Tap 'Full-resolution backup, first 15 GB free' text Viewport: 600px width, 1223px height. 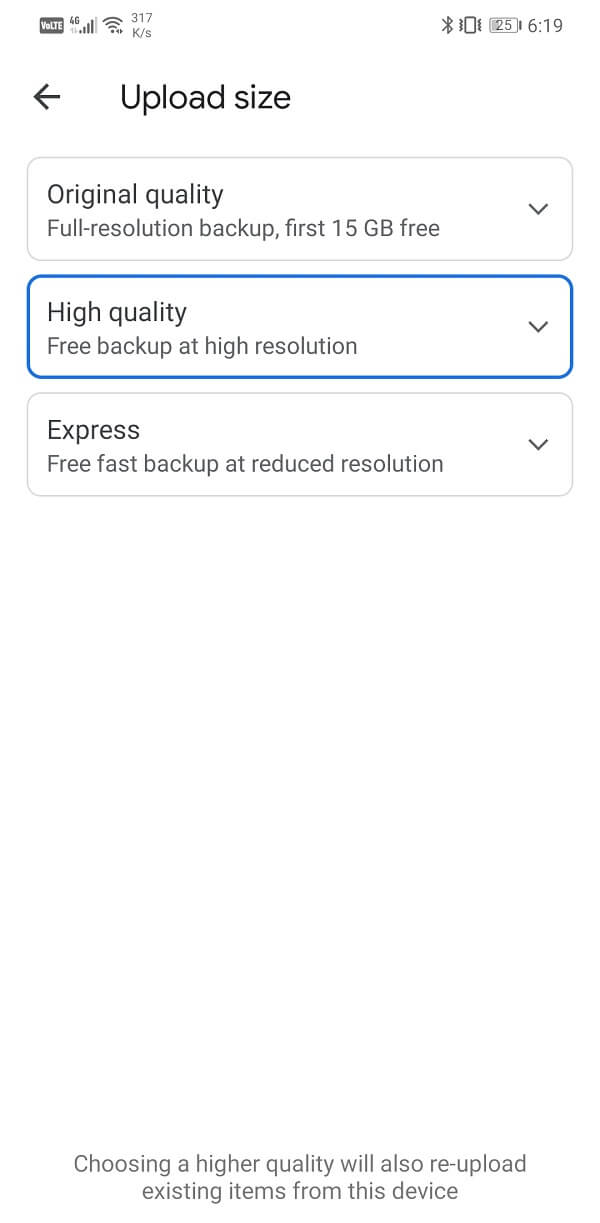point(243,229)
